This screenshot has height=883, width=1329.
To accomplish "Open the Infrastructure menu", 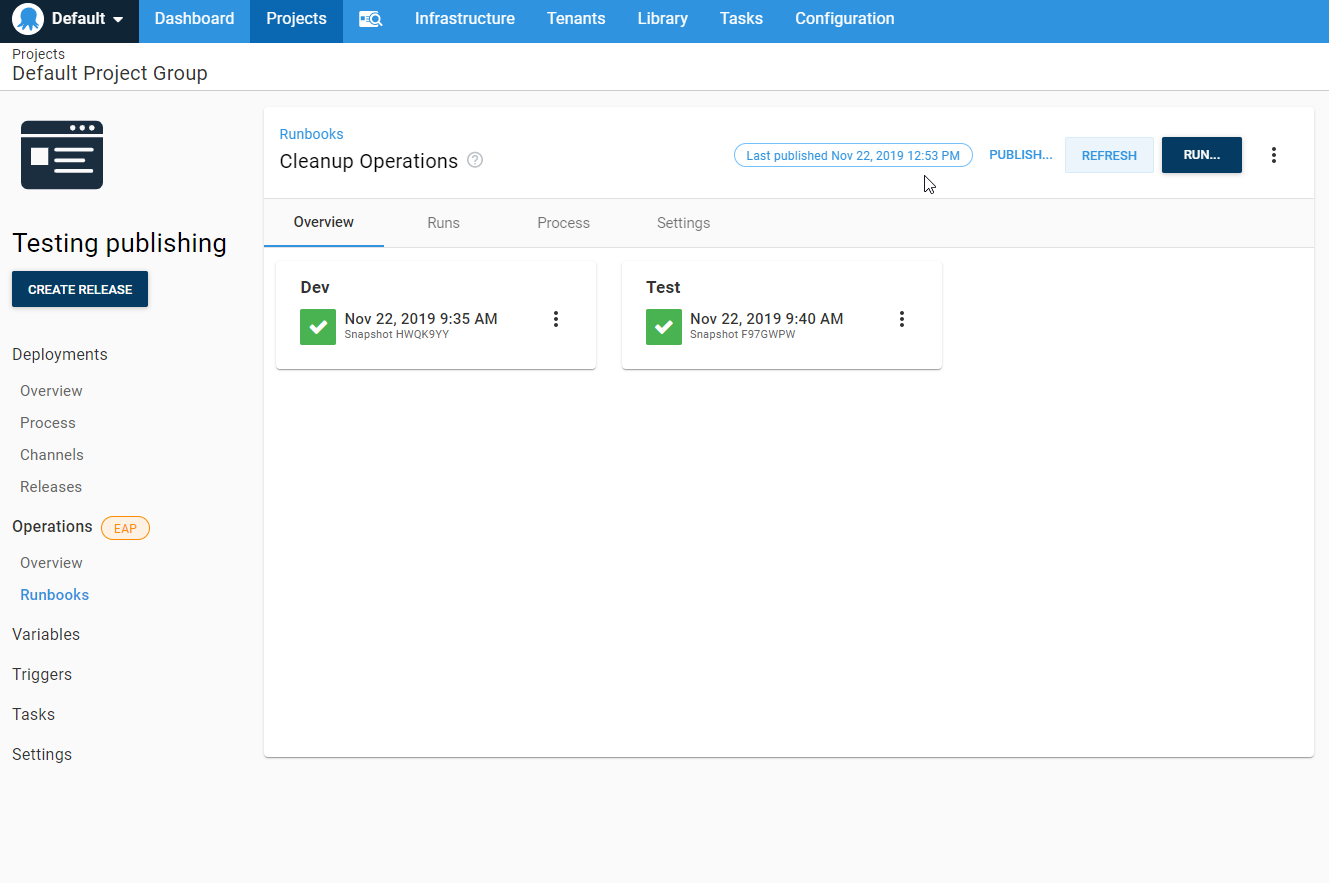I will [465, 19].
